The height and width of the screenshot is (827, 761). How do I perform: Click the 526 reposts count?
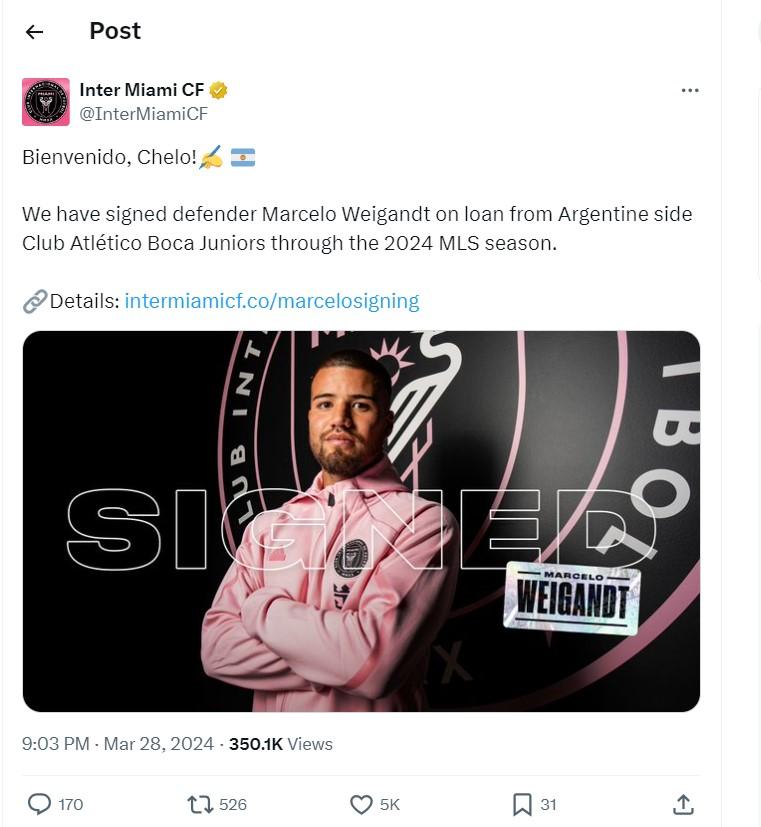pos(233,804)
